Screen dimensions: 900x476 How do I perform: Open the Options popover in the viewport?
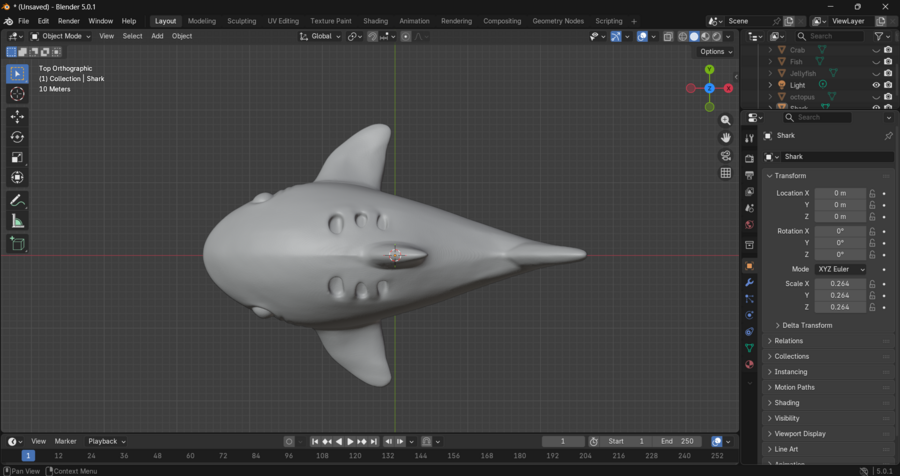716,52
